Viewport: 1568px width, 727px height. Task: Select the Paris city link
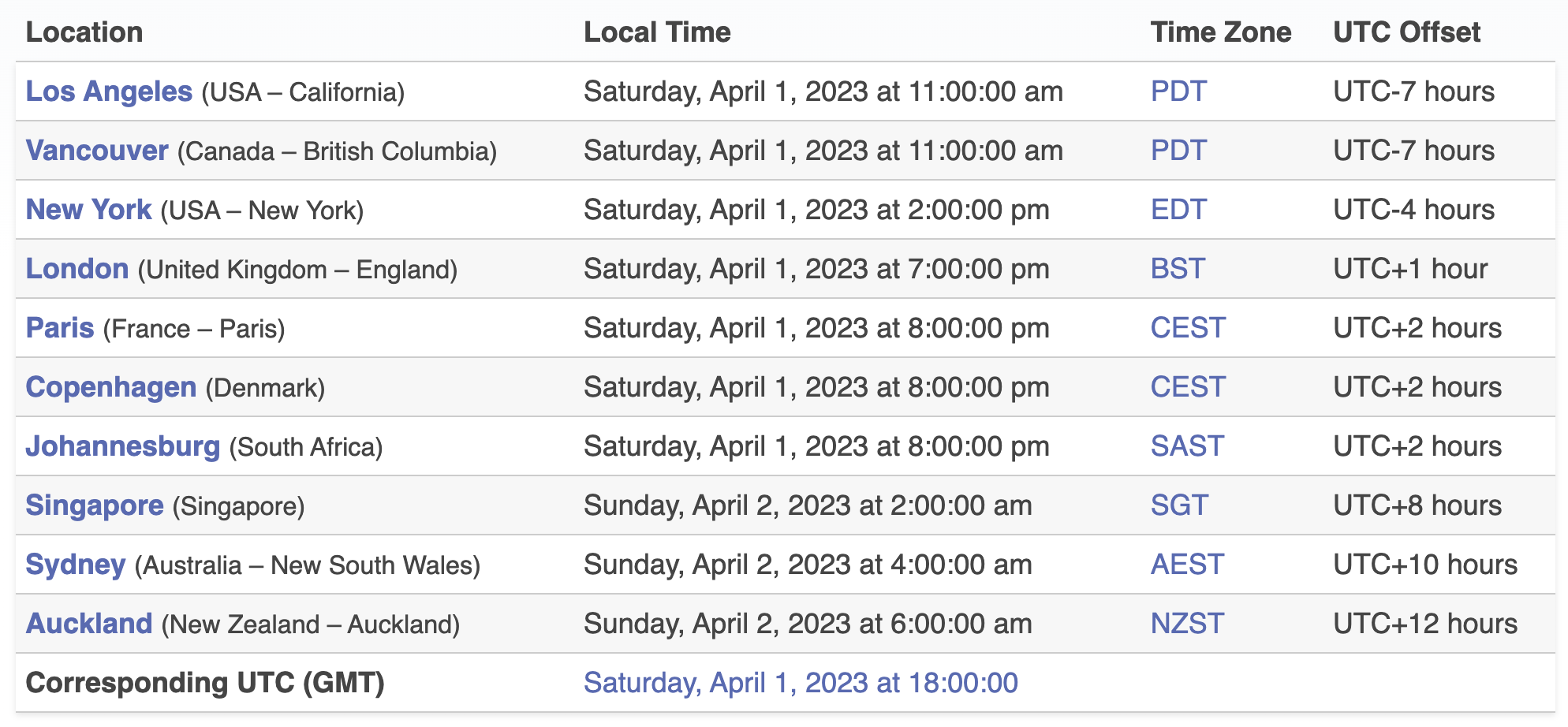(60, 328)
